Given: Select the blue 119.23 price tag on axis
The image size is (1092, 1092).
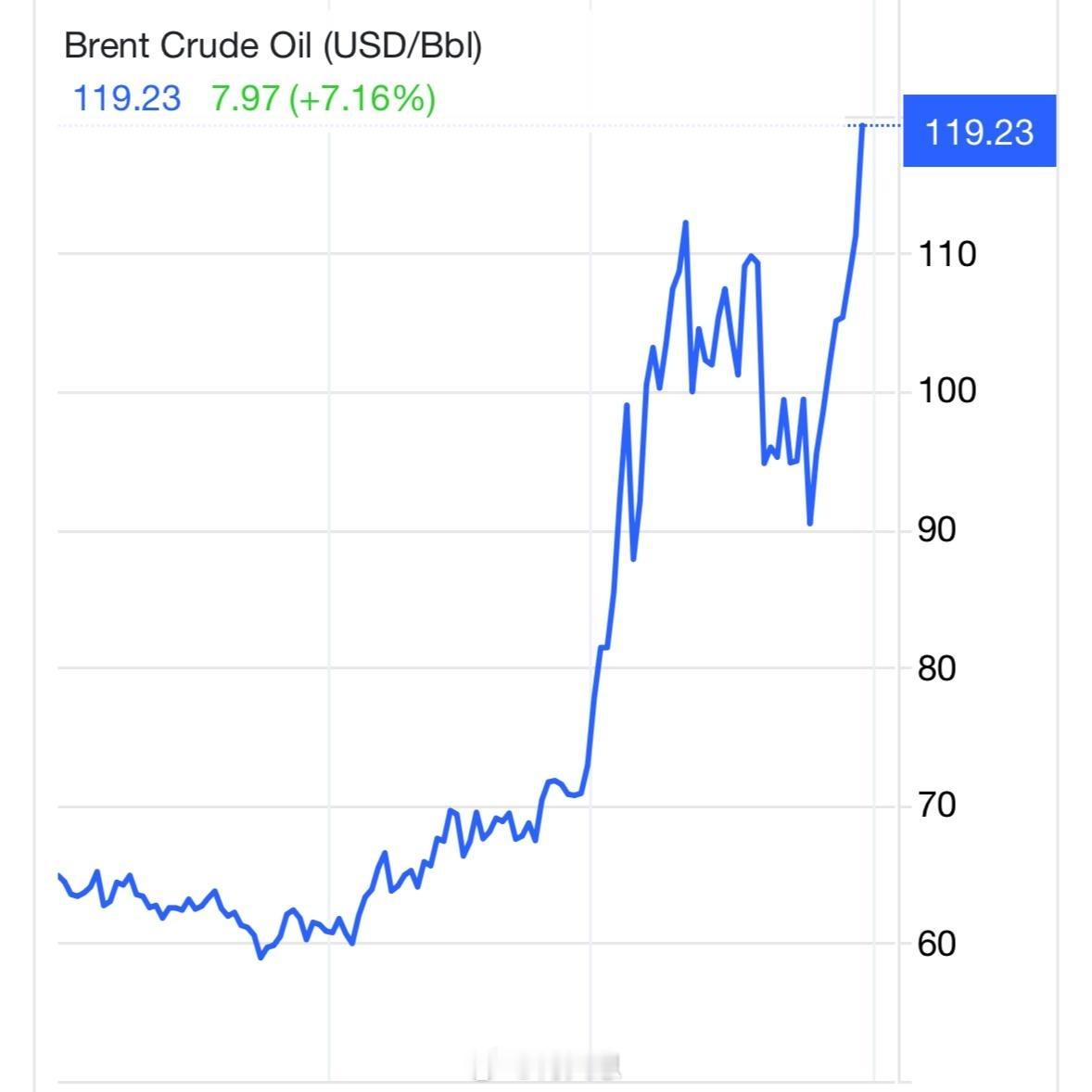Looking at the screenshot, I should tap(979, 131).
